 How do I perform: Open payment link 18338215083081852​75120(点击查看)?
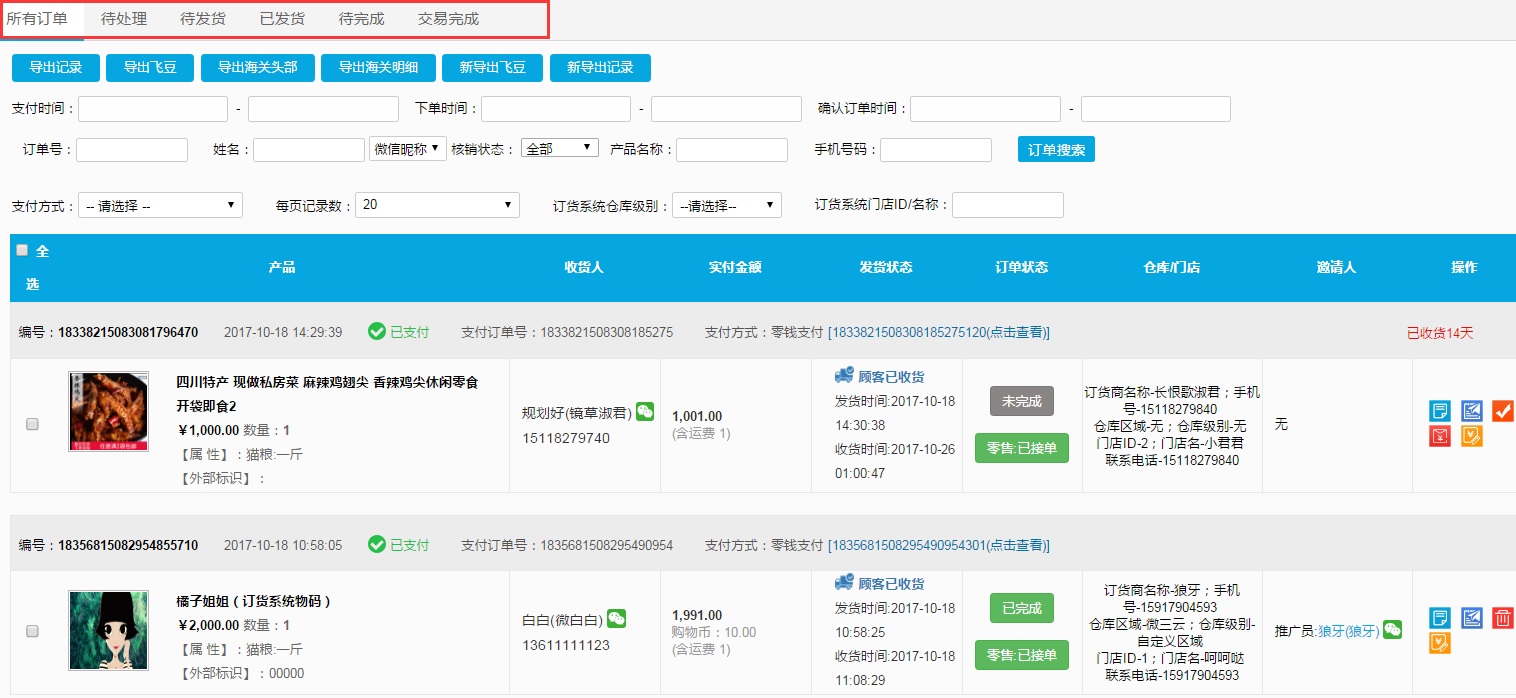(x=939, y=332)
